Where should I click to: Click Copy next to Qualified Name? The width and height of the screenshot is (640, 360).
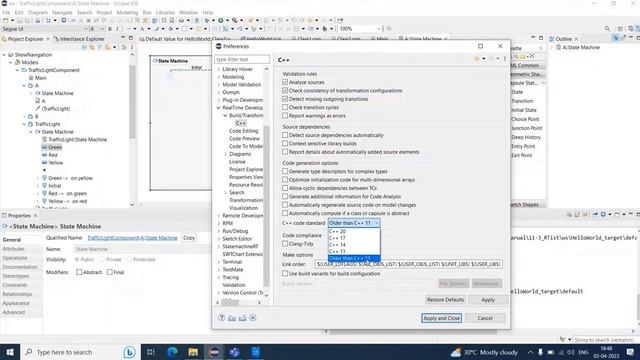click(189, 238)
